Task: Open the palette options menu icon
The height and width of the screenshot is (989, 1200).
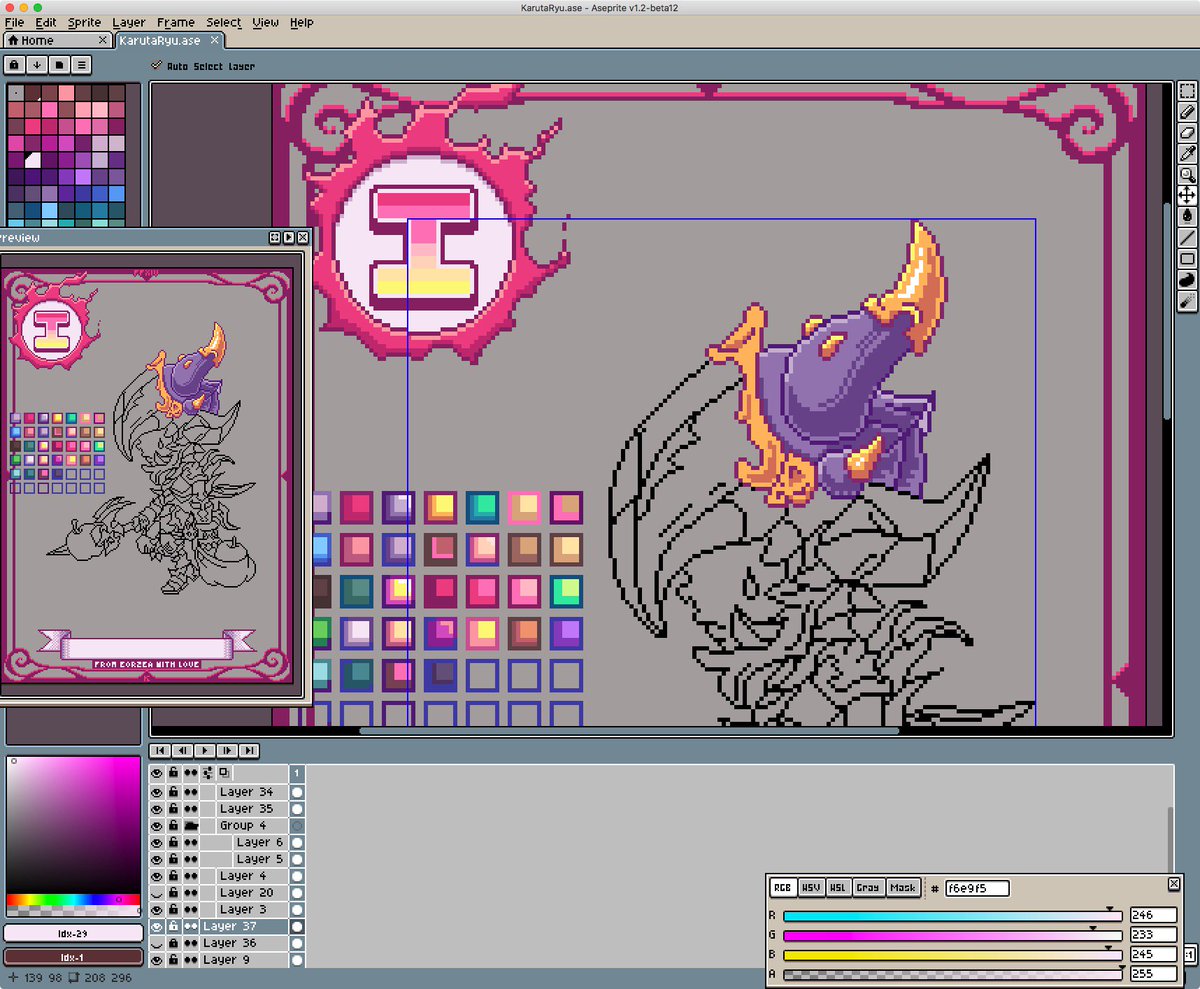Action: 81,65
